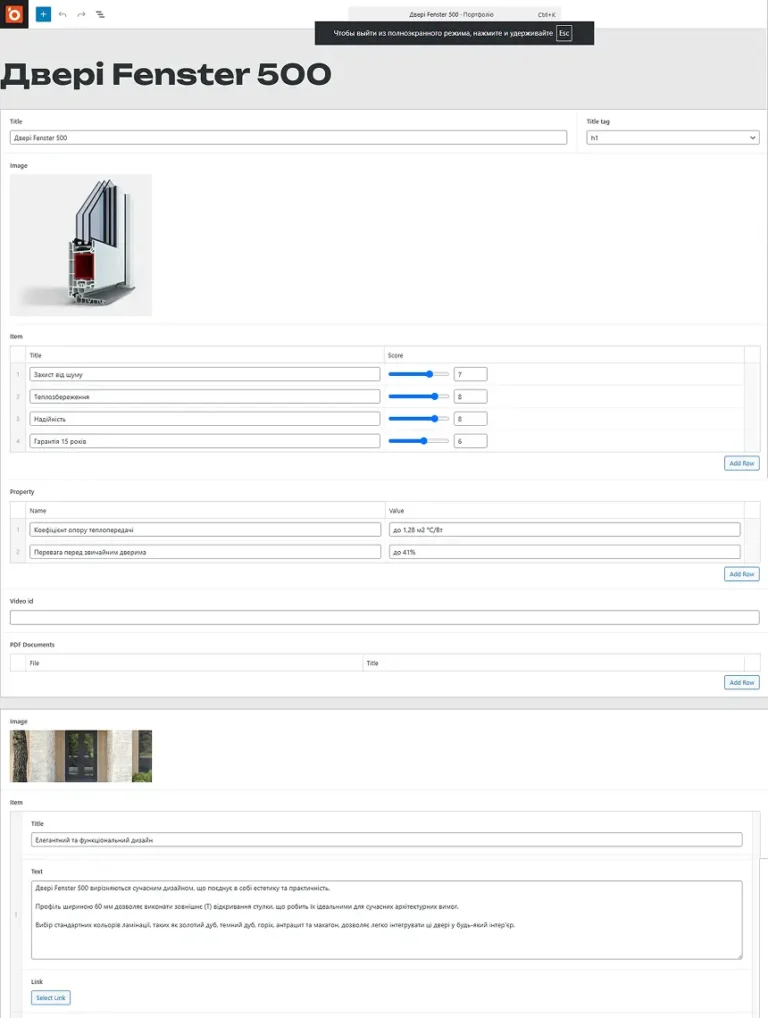Click Add Row under the Item table

(x=741, y=464)
